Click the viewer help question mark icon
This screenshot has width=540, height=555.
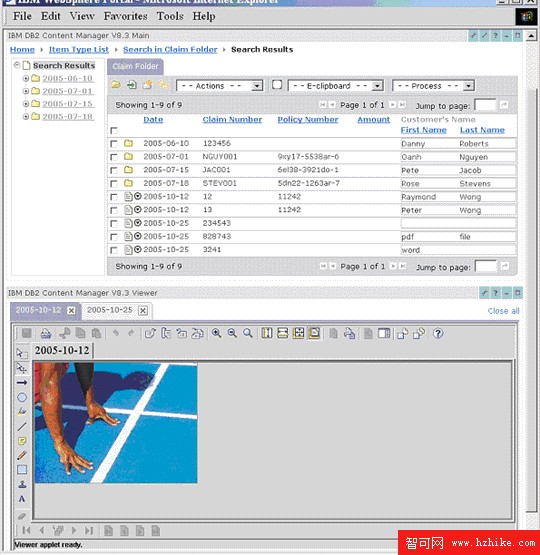click(x=438, y=333)
